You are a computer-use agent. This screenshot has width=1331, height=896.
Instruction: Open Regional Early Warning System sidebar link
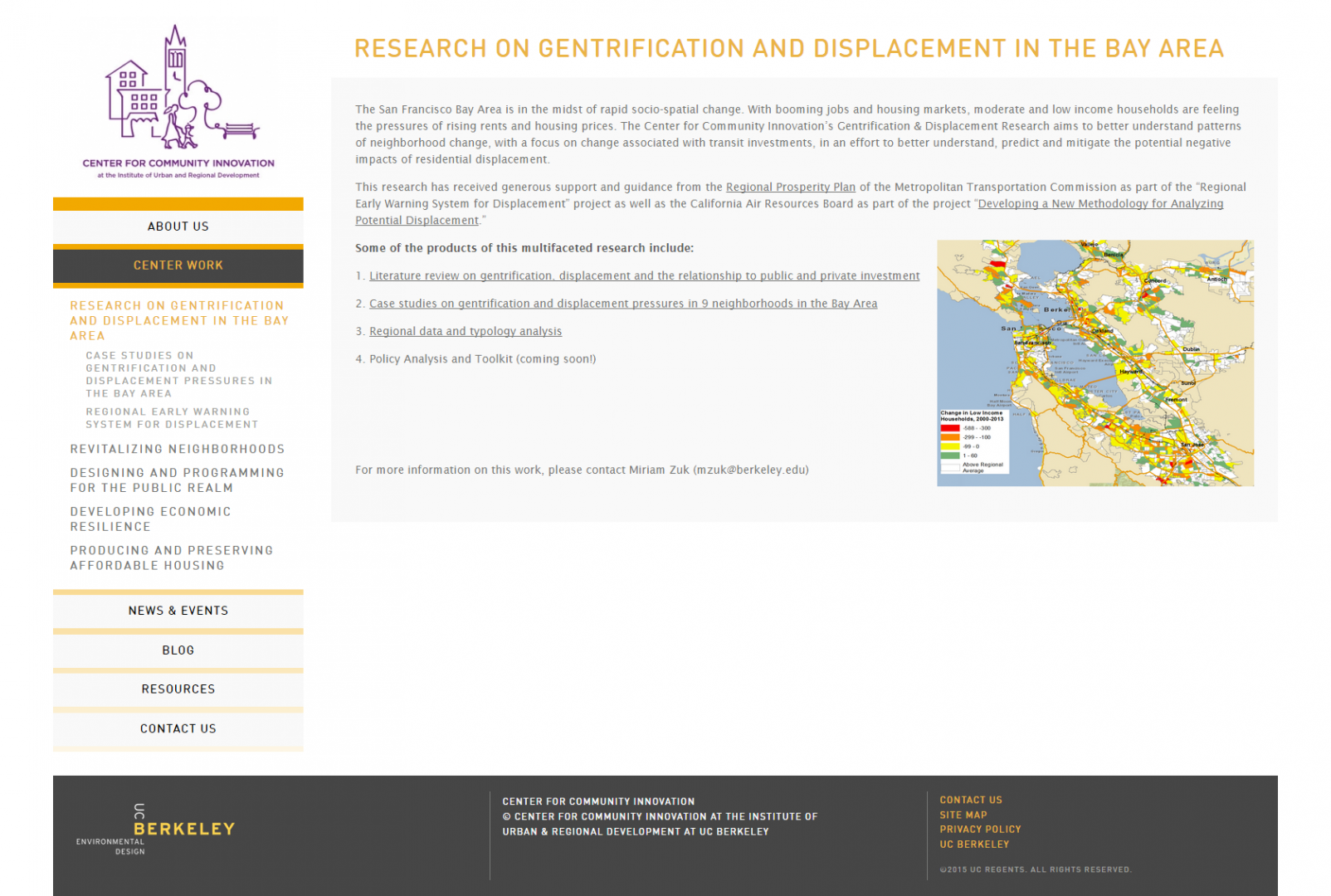(172, 418)
